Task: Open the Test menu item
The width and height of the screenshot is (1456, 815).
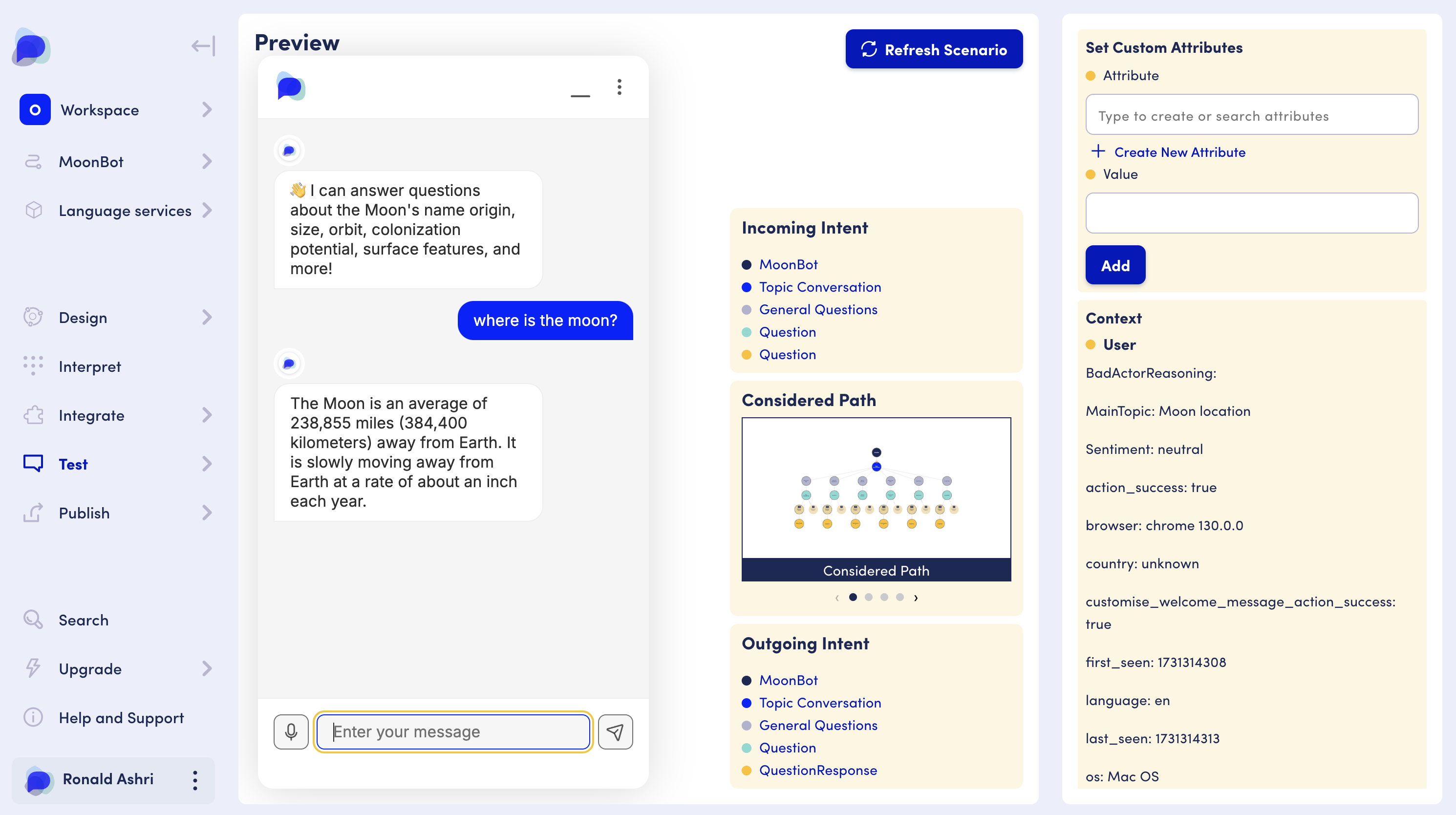Action: pyautogui.click(x=73, y=464)
